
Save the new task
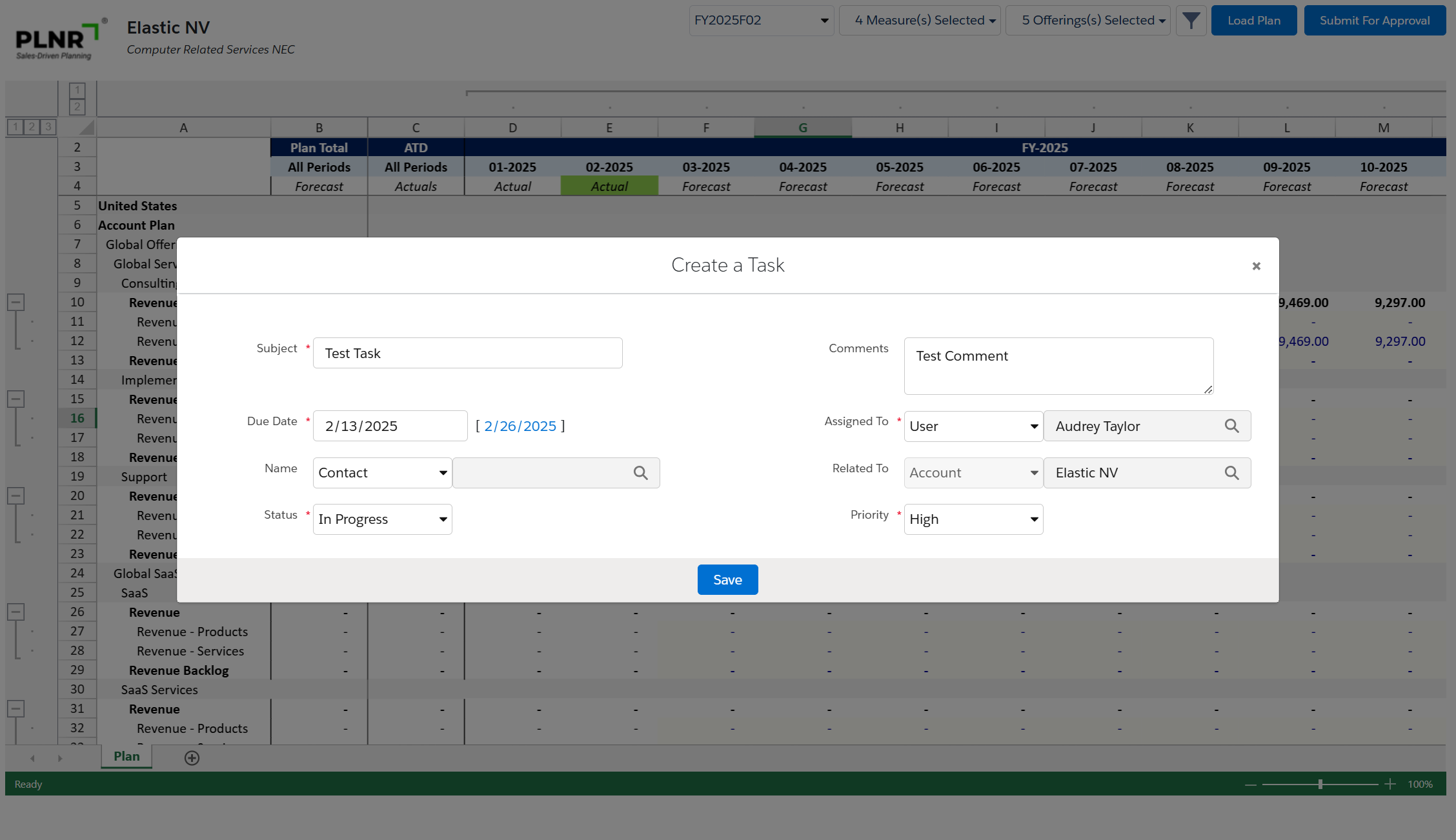(x=727, y=580)
